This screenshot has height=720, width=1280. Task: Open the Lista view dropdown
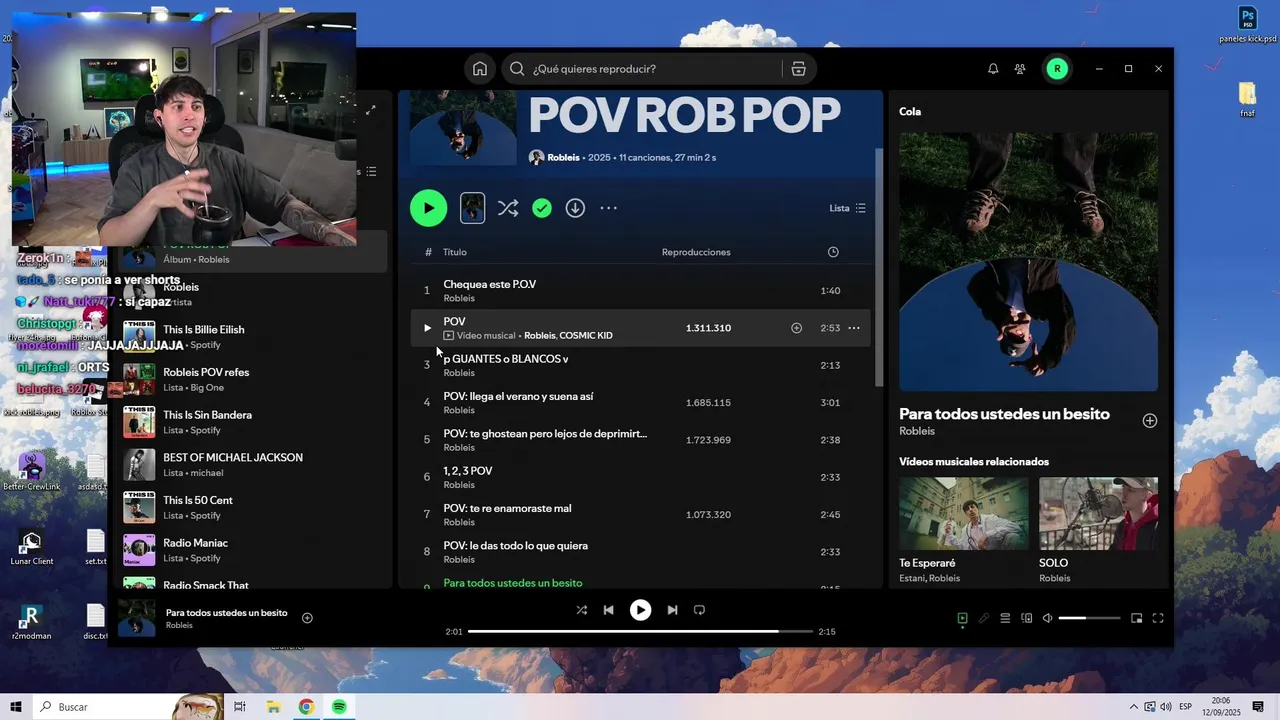(848, 208)
